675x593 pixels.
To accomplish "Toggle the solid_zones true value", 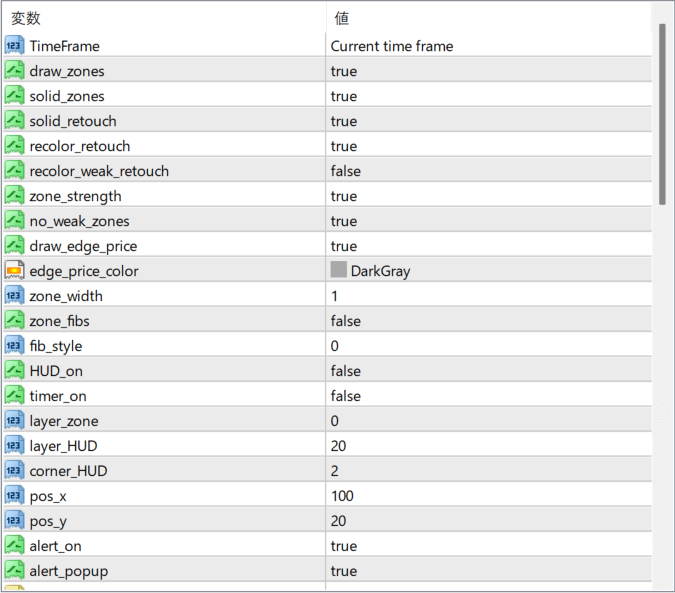I will click(x=344, y=96).
